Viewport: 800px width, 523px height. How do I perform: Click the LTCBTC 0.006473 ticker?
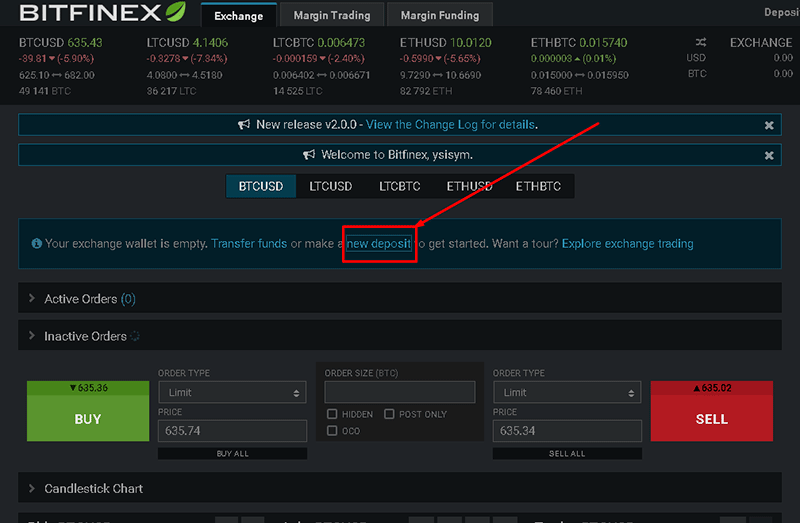(x=319, y=42)
